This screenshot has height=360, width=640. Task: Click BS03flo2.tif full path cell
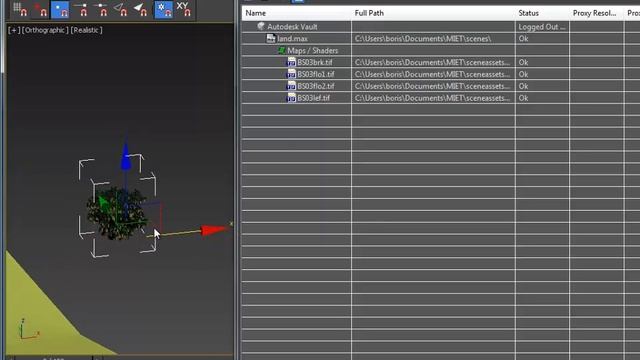click(x=433, y=86)
